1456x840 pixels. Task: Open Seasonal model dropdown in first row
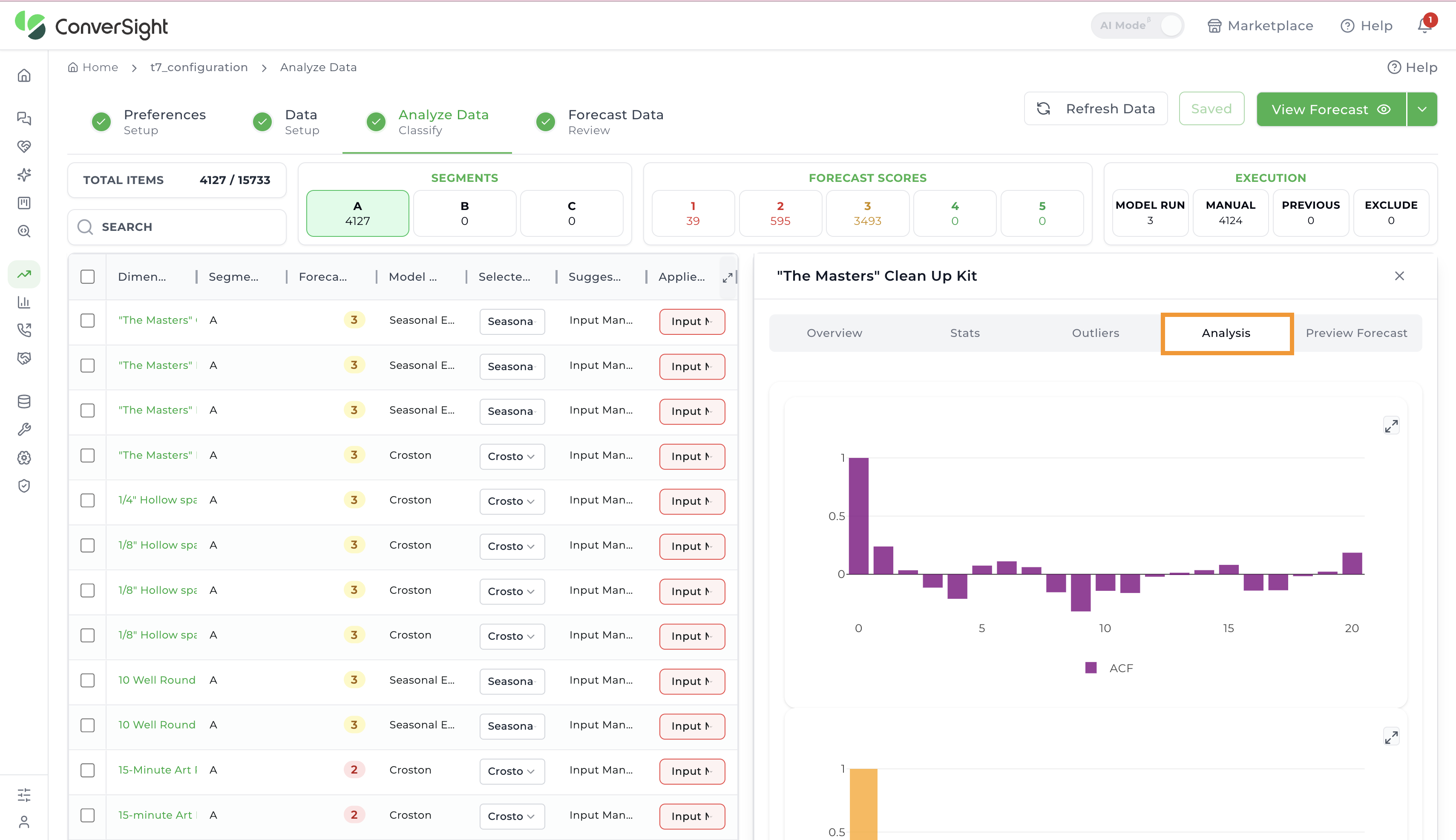[x=512, y=321]
